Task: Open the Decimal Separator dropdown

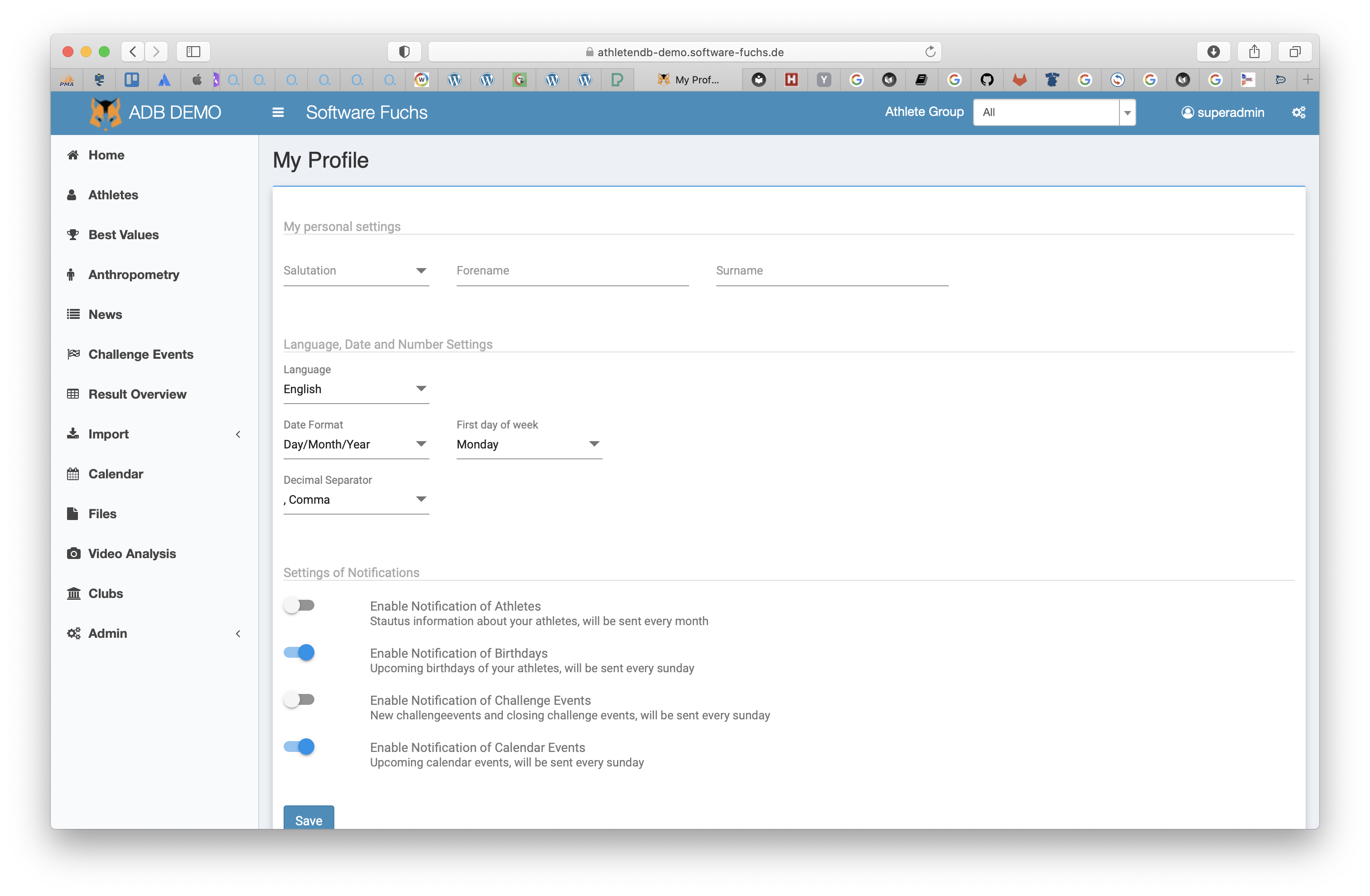Action: click(x=356, y=500)
